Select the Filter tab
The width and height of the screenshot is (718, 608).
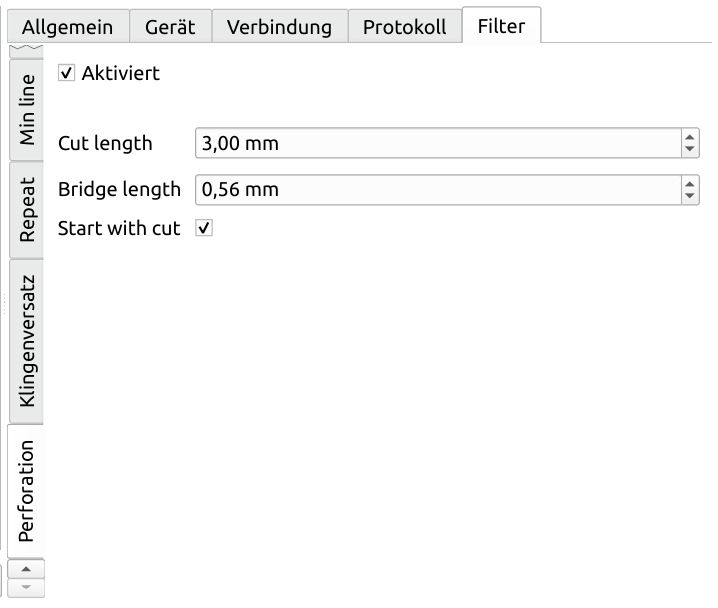pyautogui.click(x=501, y=26)
